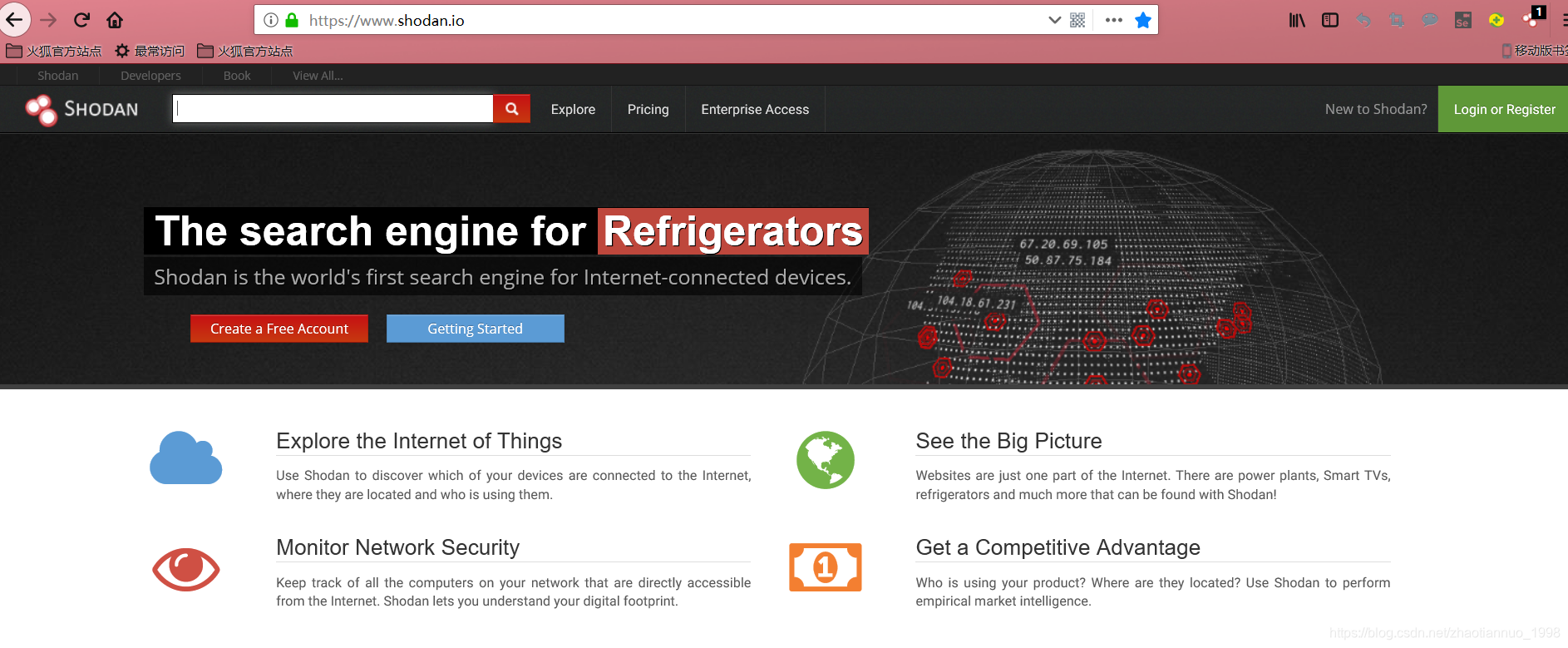
Task: Expand the address bar history dropdown arrow
Action: [1054, 20]
